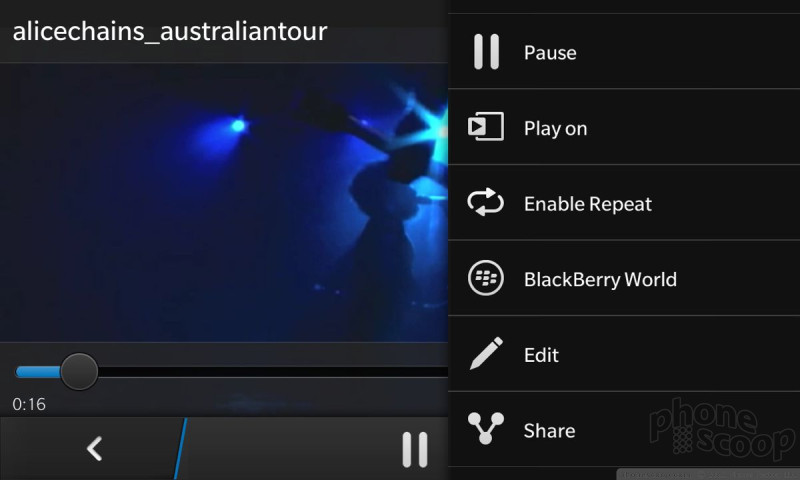Click the video progress slider knob
The height and width of the screenshot is (480, 800).
(x=79, y=371)
